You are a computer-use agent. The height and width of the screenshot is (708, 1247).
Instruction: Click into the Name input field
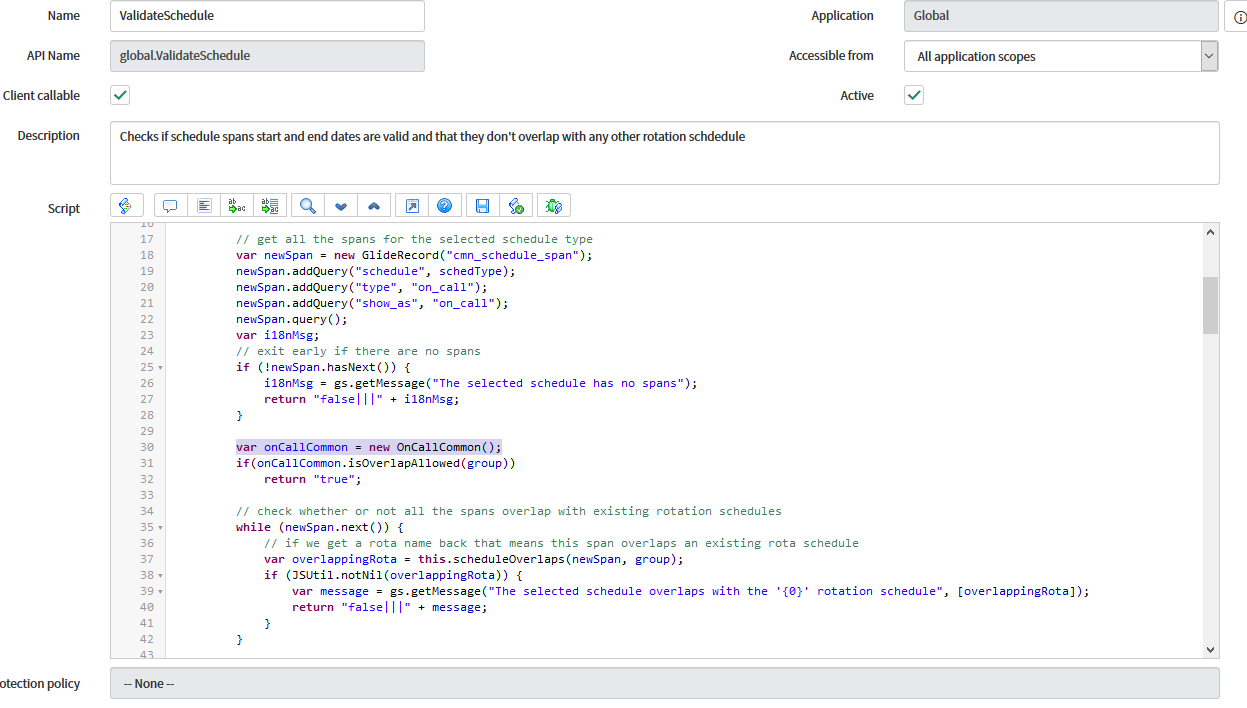click(267, 16)
